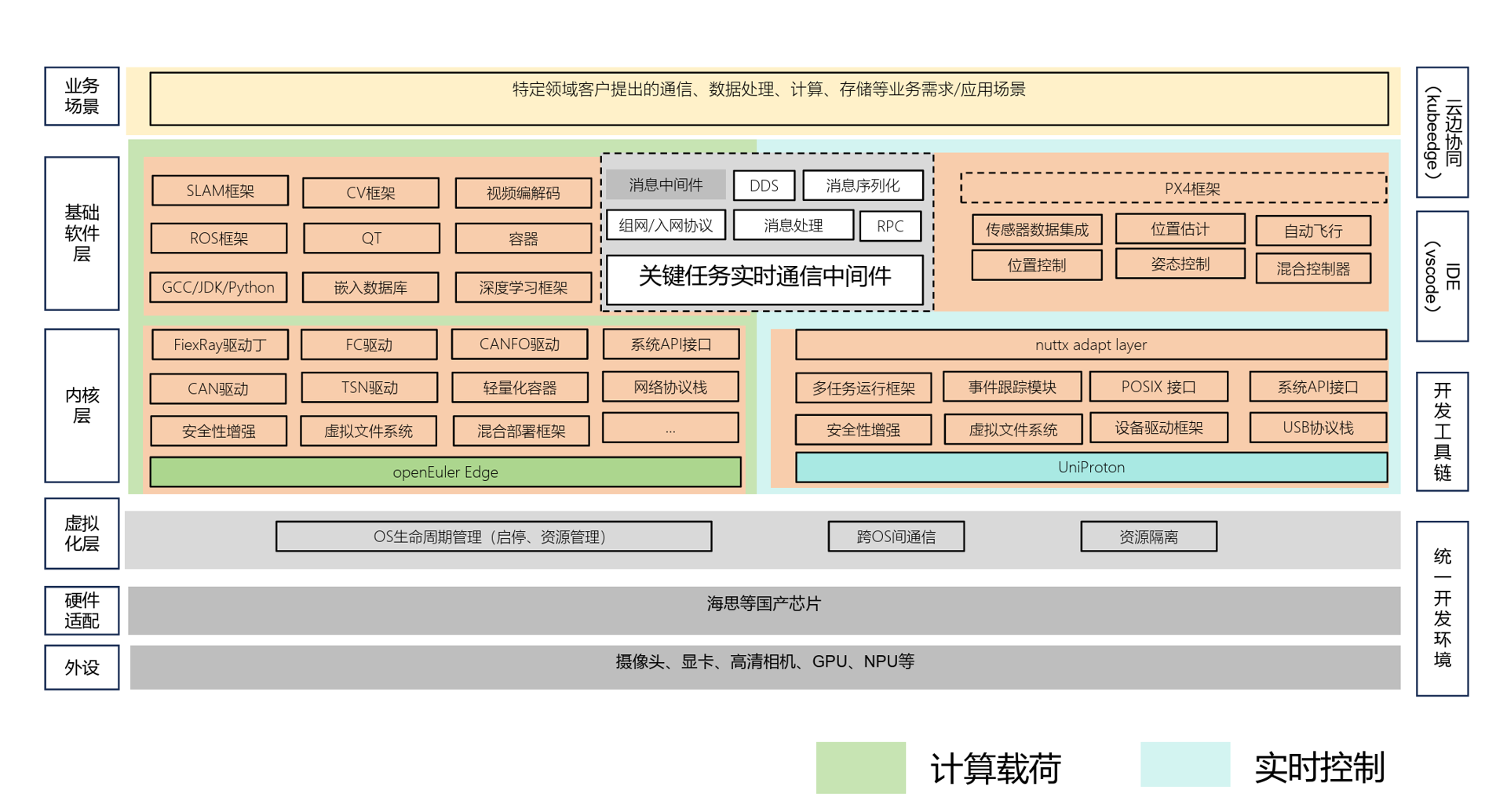Viewport: 1496px width, 812px height.
Task: Select the PX4框架 dashed box
Action: [1173, 188]
